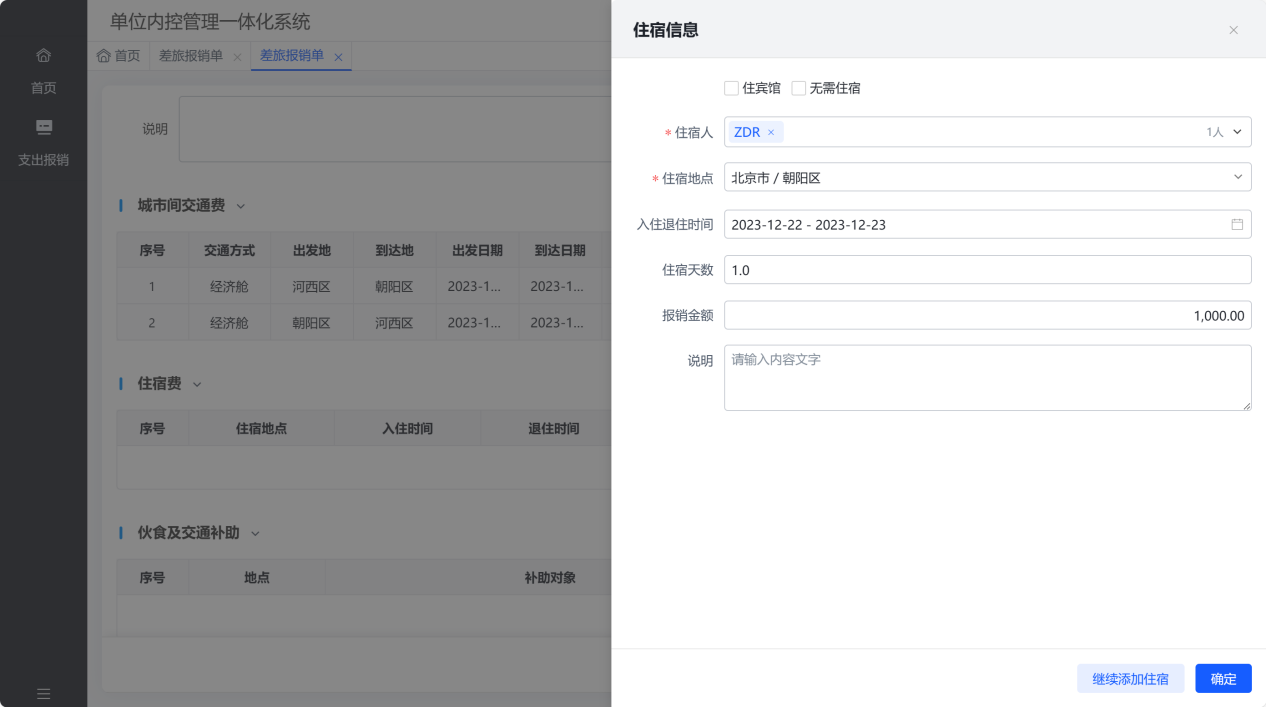Collapse the 城市间交通费 section
The height and width of the screenshot is (707, 1266).
[x=240, y=206]
